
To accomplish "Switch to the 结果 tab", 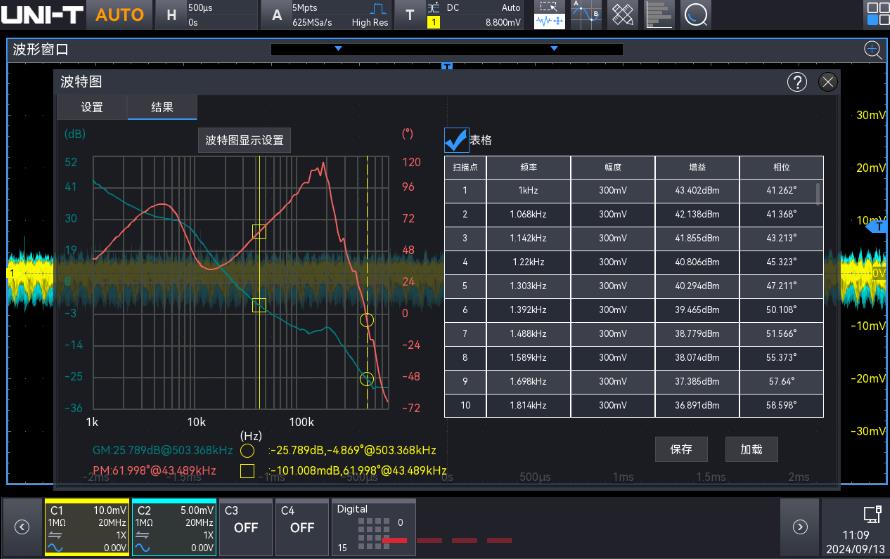I will click(x=162, y=108).
